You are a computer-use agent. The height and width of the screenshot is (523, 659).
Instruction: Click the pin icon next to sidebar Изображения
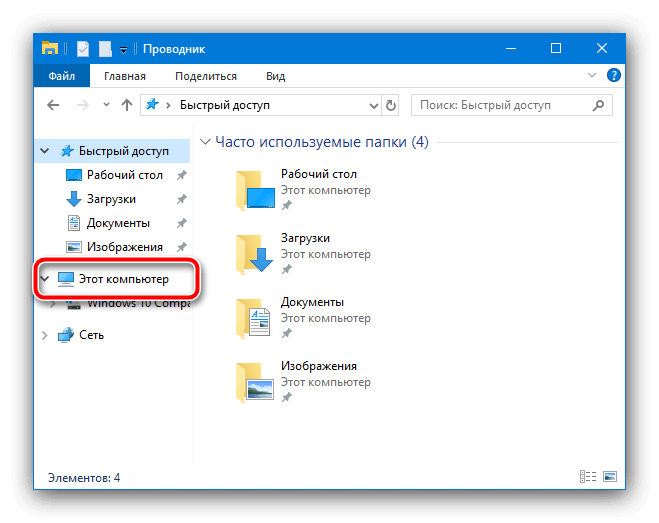(182, 247)
